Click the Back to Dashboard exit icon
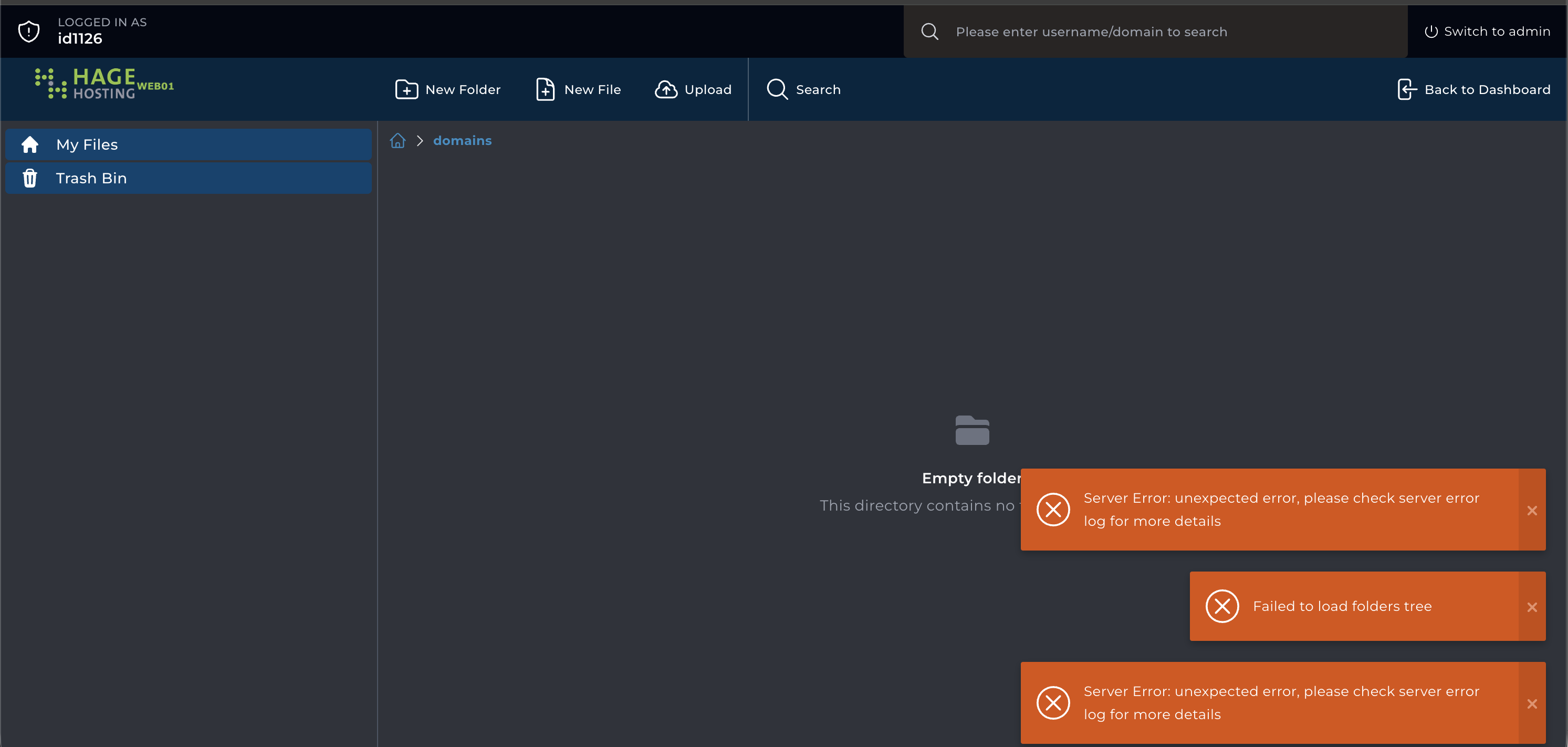 point(1407,89)
